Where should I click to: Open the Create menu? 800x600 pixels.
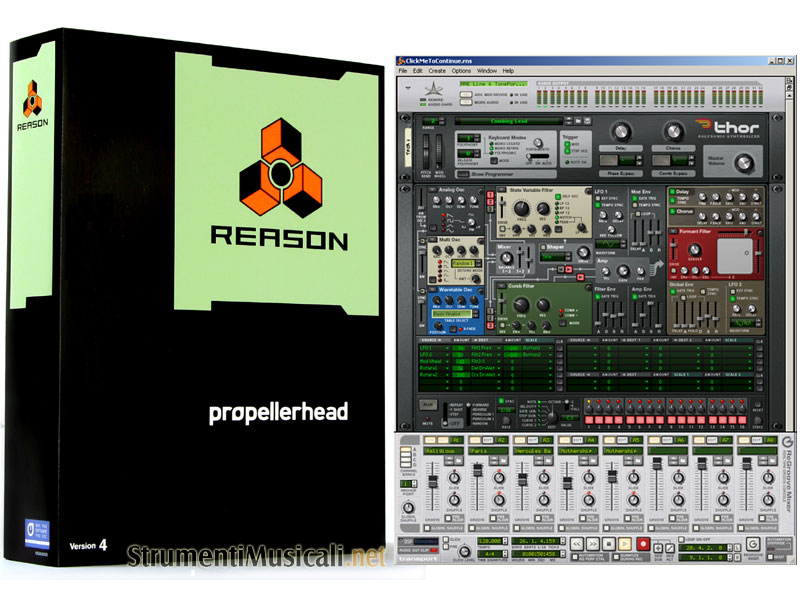point(436,71)
